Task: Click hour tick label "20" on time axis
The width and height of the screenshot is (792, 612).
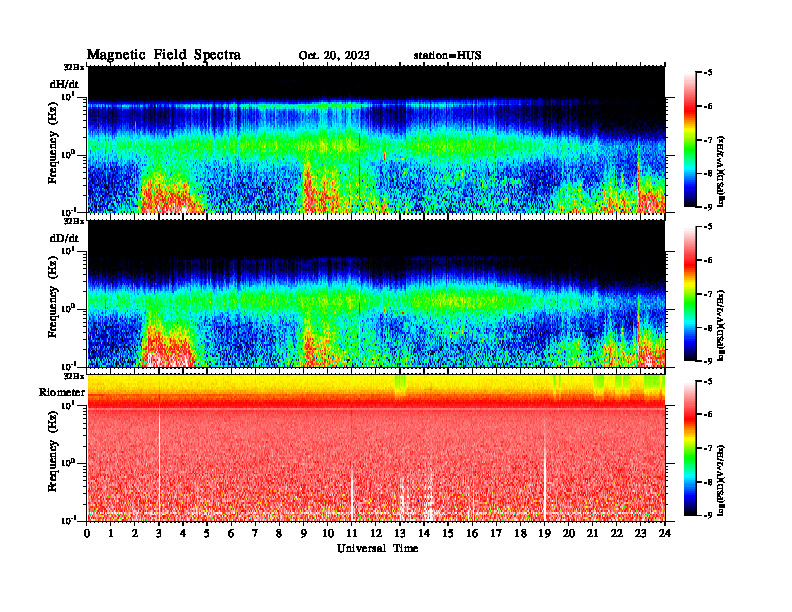Action: coord(568,534)
